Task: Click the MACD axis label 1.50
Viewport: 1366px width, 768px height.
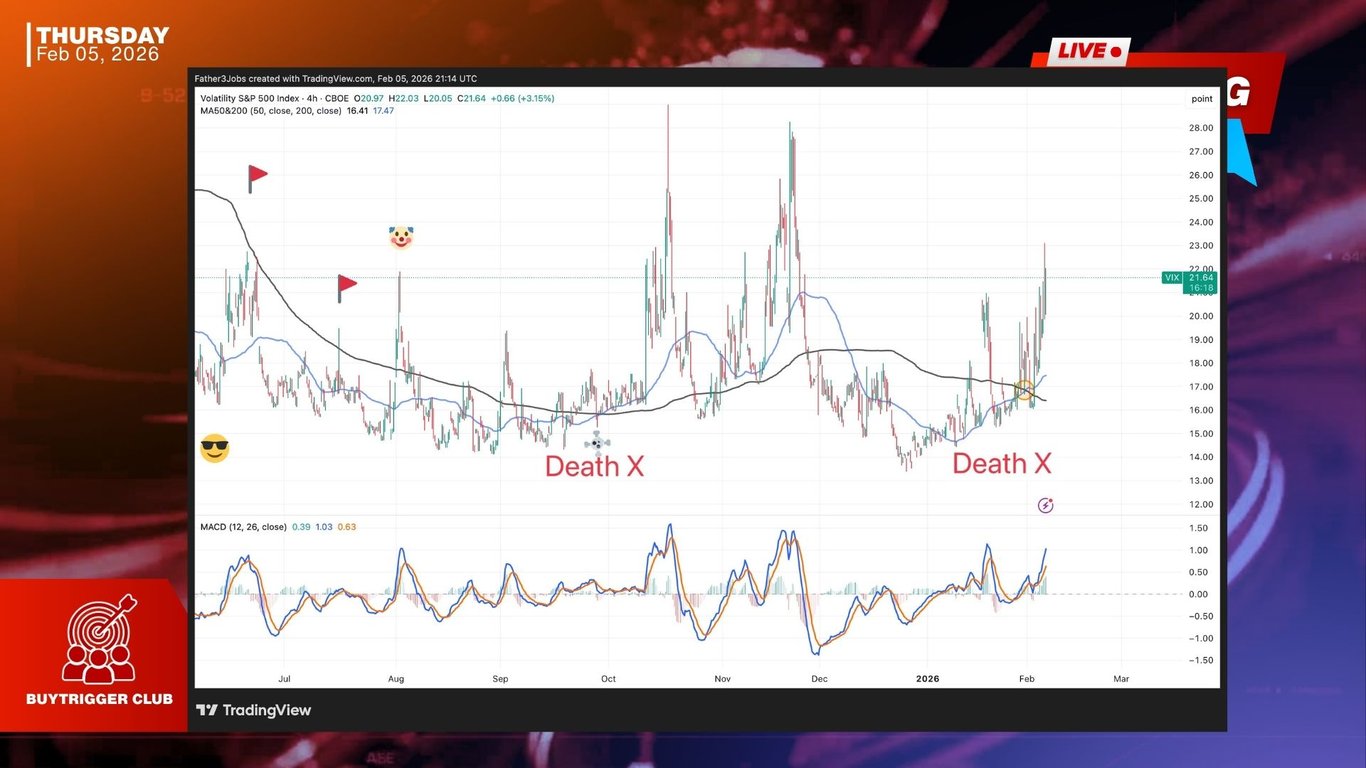Action: [x=1199, y=528]
